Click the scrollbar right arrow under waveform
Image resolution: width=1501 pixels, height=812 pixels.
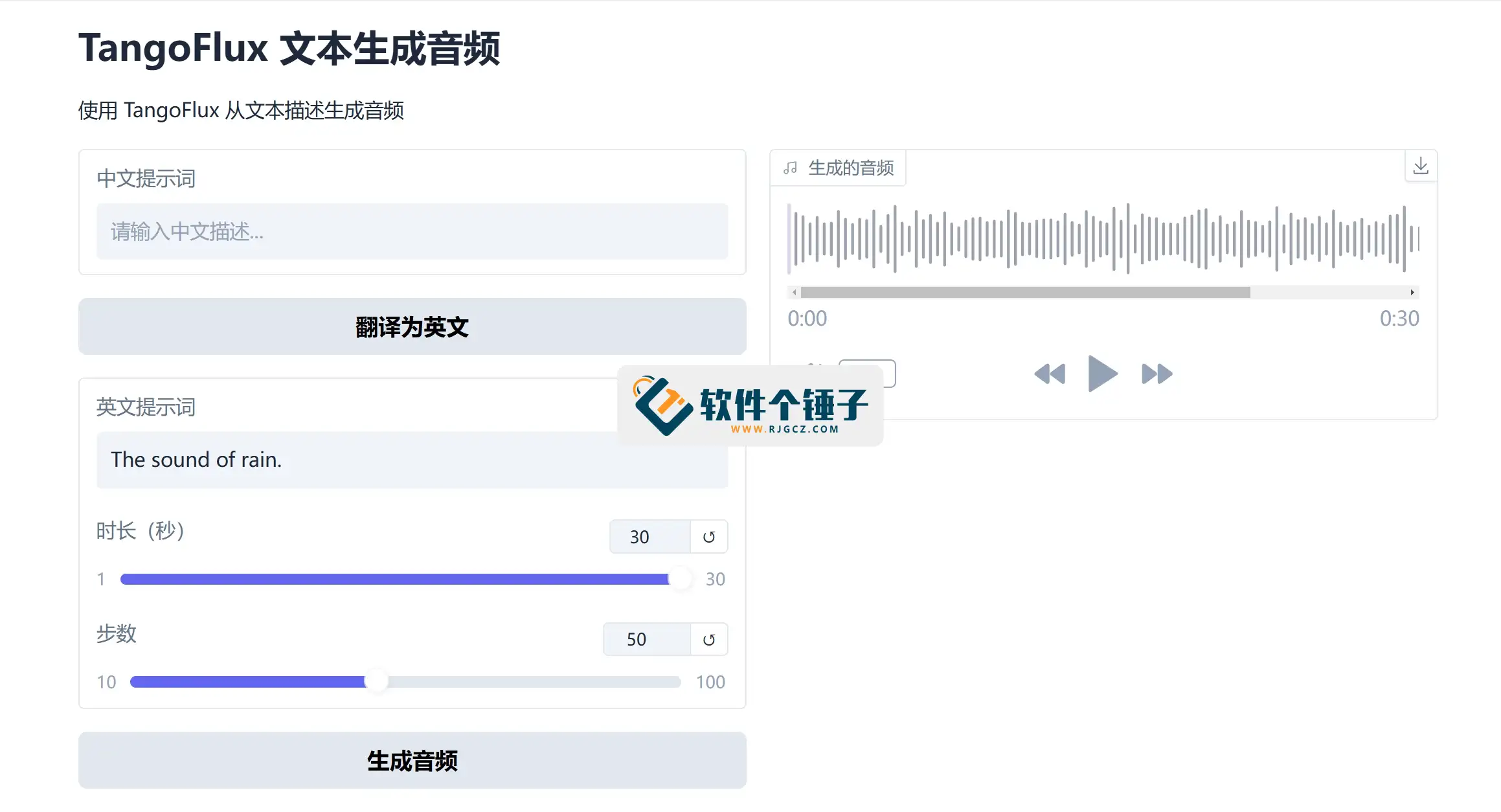click(x=1412, y=293)
